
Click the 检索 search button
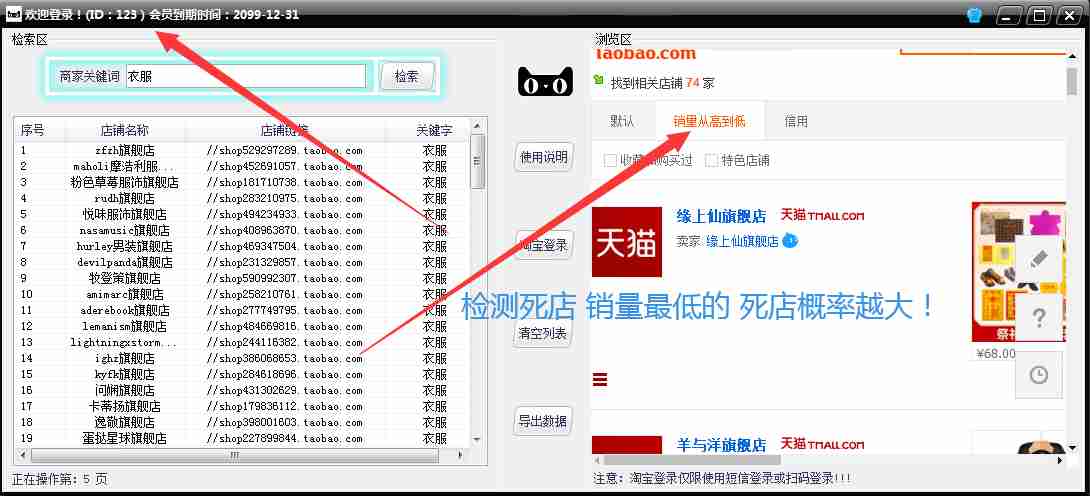[x=407, y=76]
